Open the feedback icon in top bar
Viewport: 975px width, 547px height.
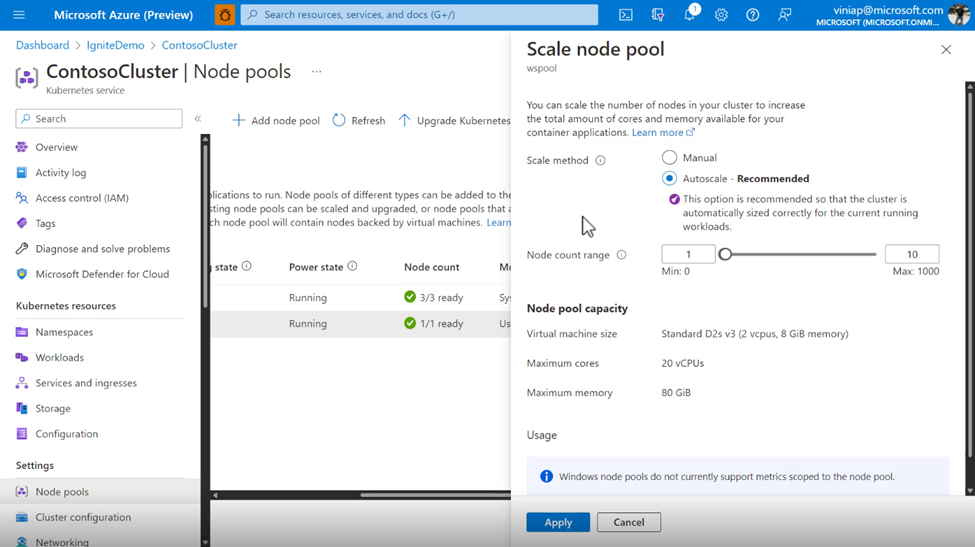pos(785,14)
